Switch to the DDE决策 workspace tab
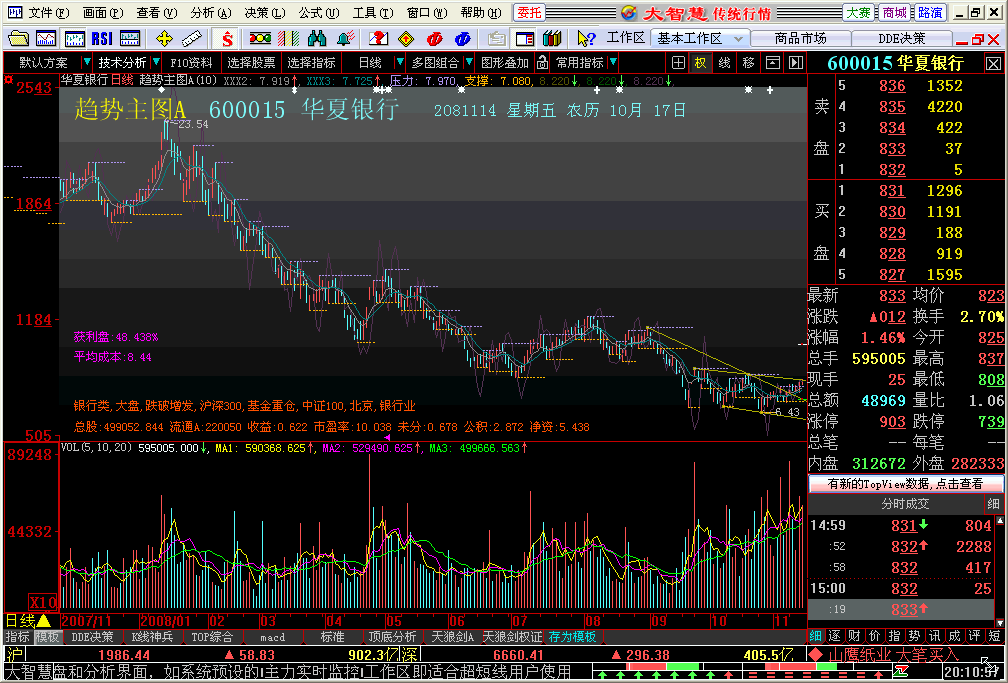 901,39
